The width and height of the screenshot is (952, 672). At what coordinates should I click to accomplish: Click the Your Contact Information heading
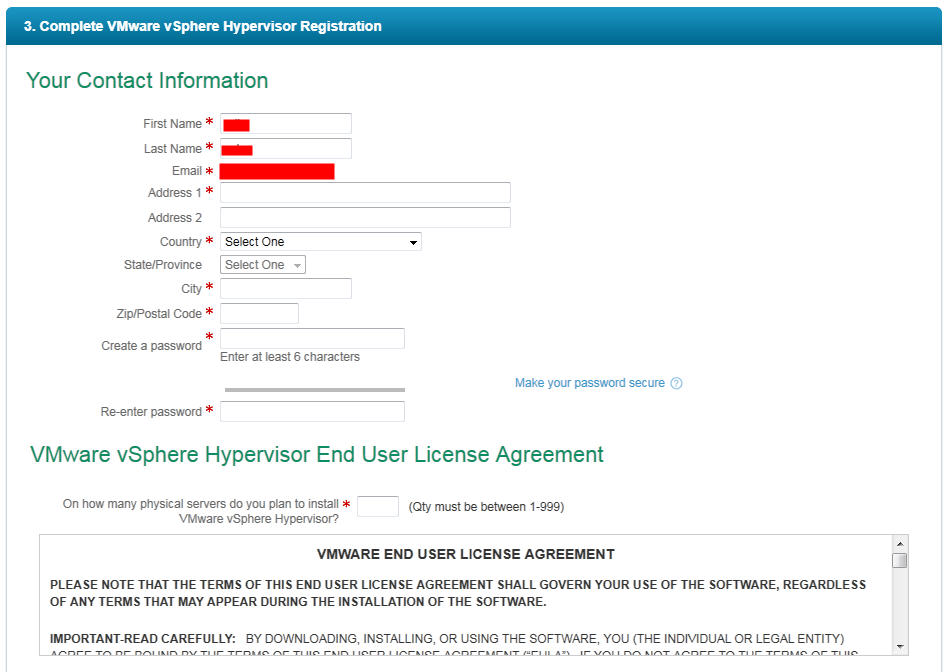click(147, 80)
